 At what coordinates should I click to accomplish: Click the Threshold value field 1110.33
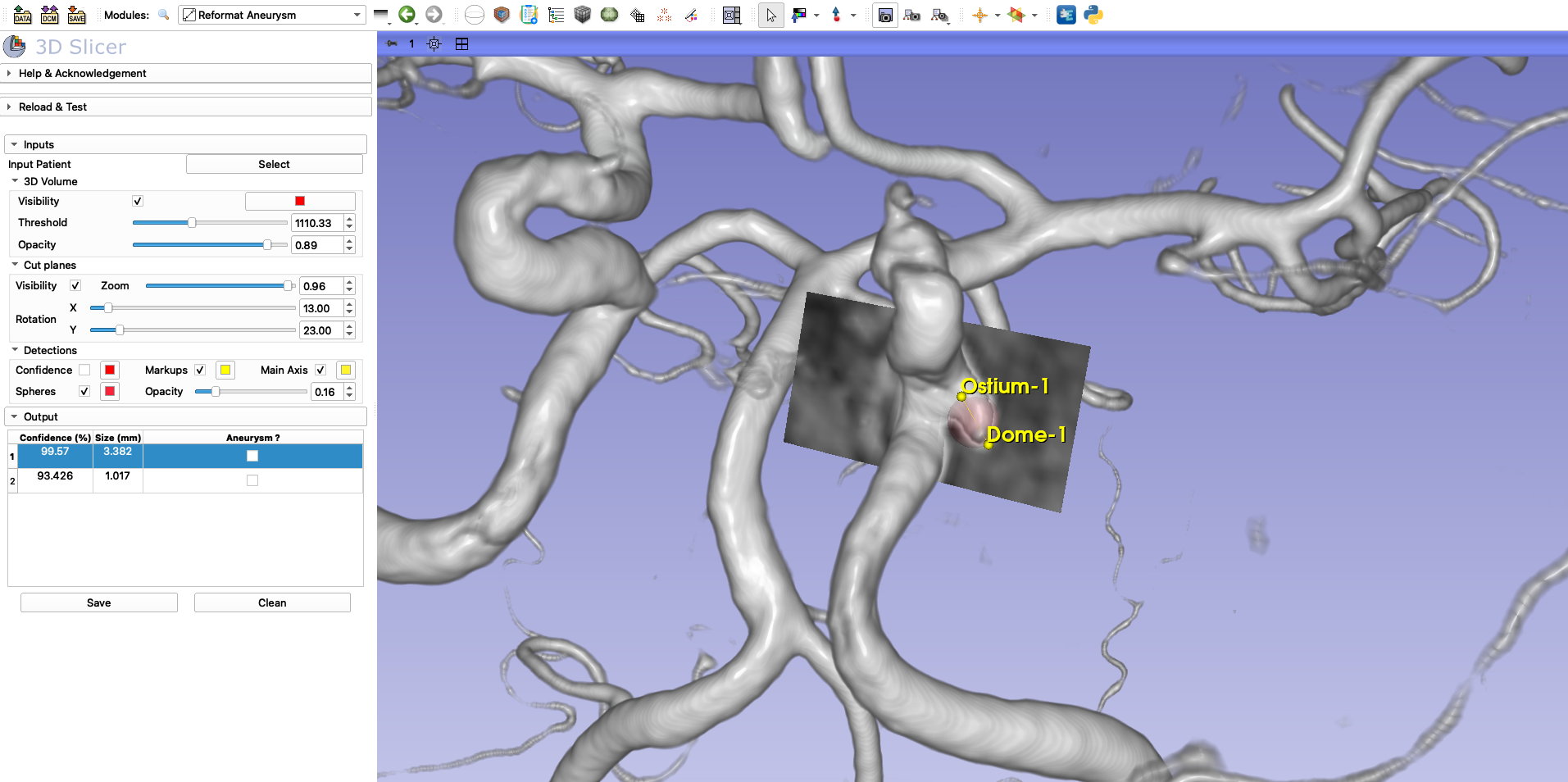tap(317, 223)
